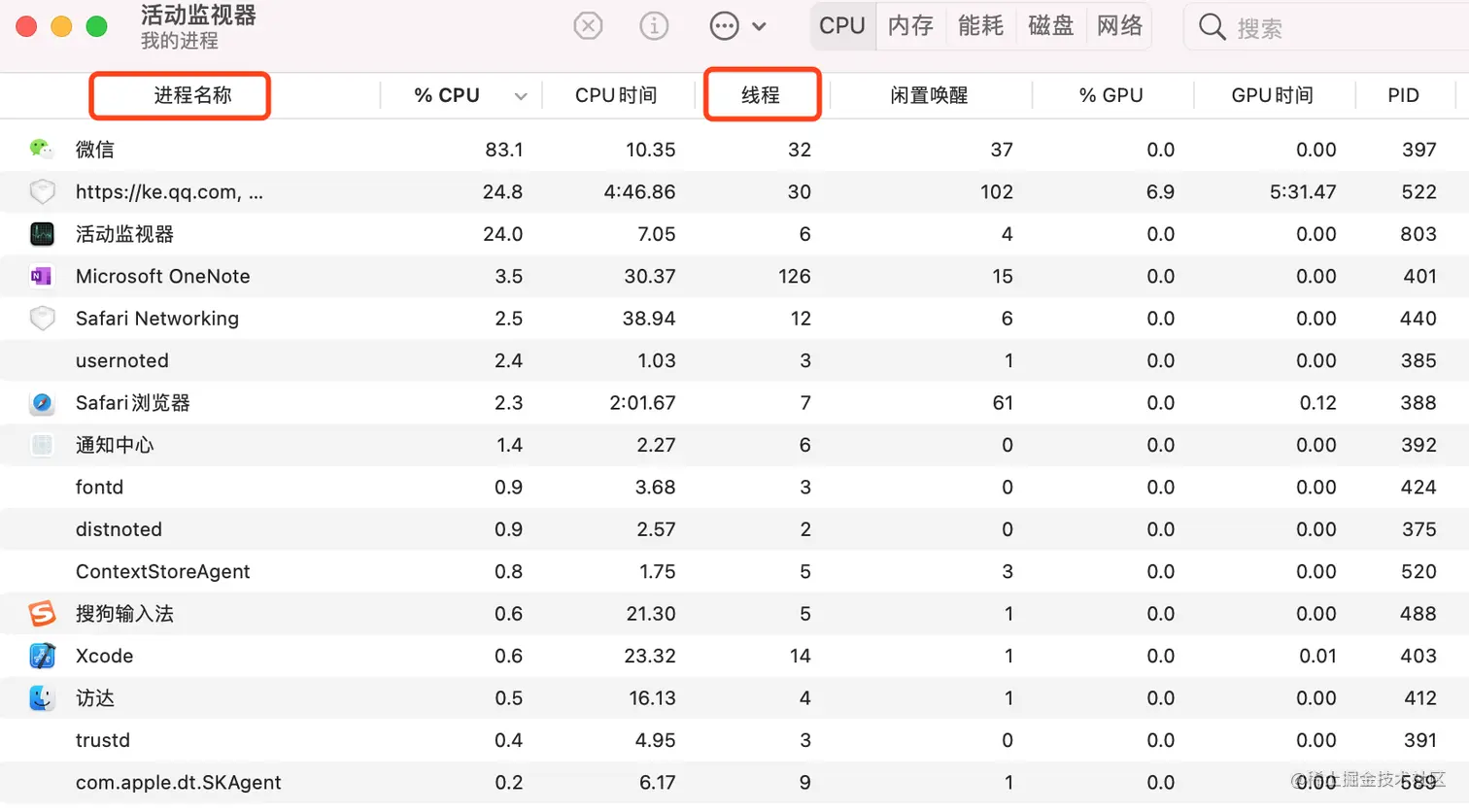Click the 我的进程 subtitle in title bar

click(179, 41)
